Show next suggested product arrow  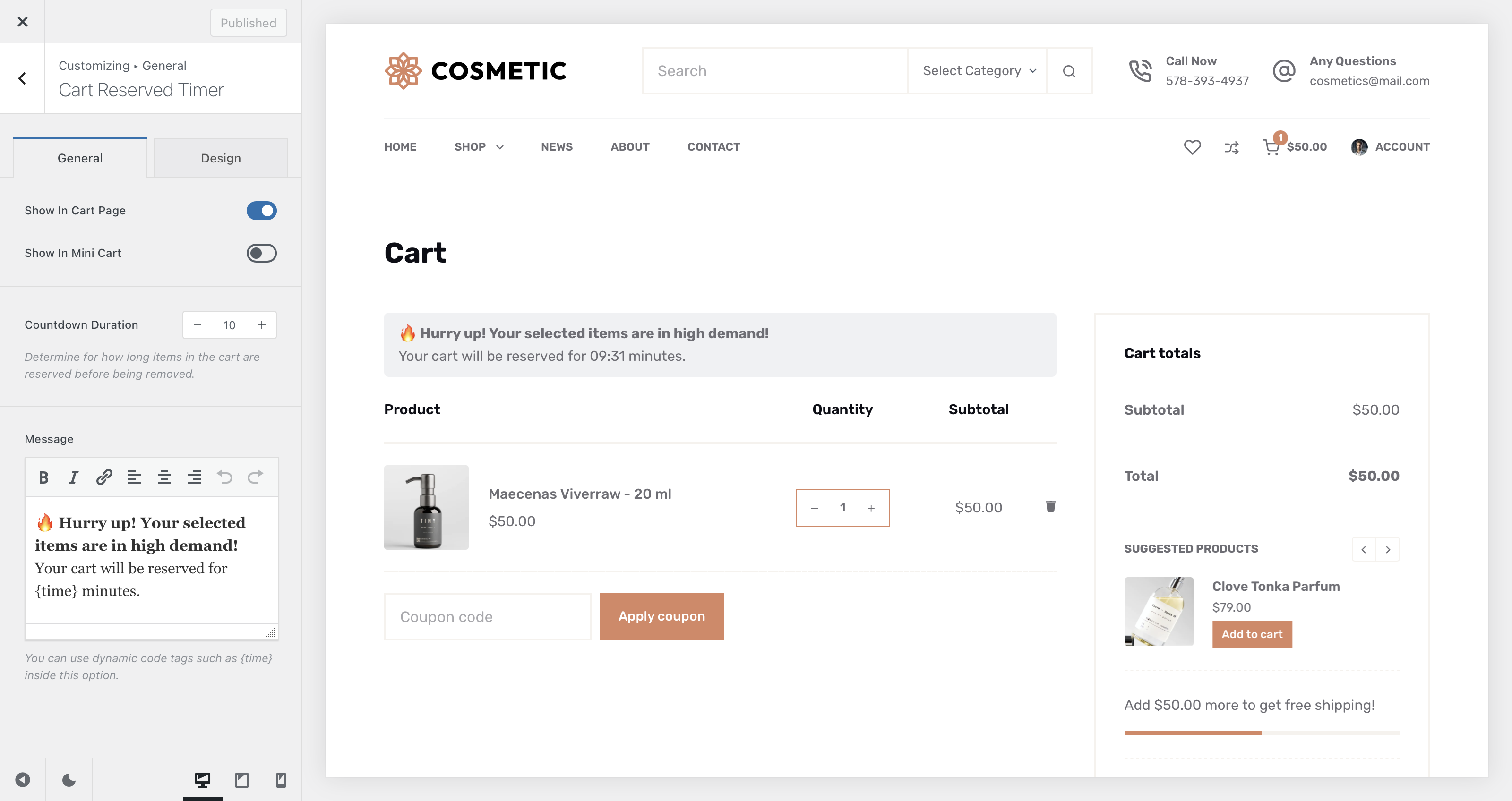tap(1388, 549)
